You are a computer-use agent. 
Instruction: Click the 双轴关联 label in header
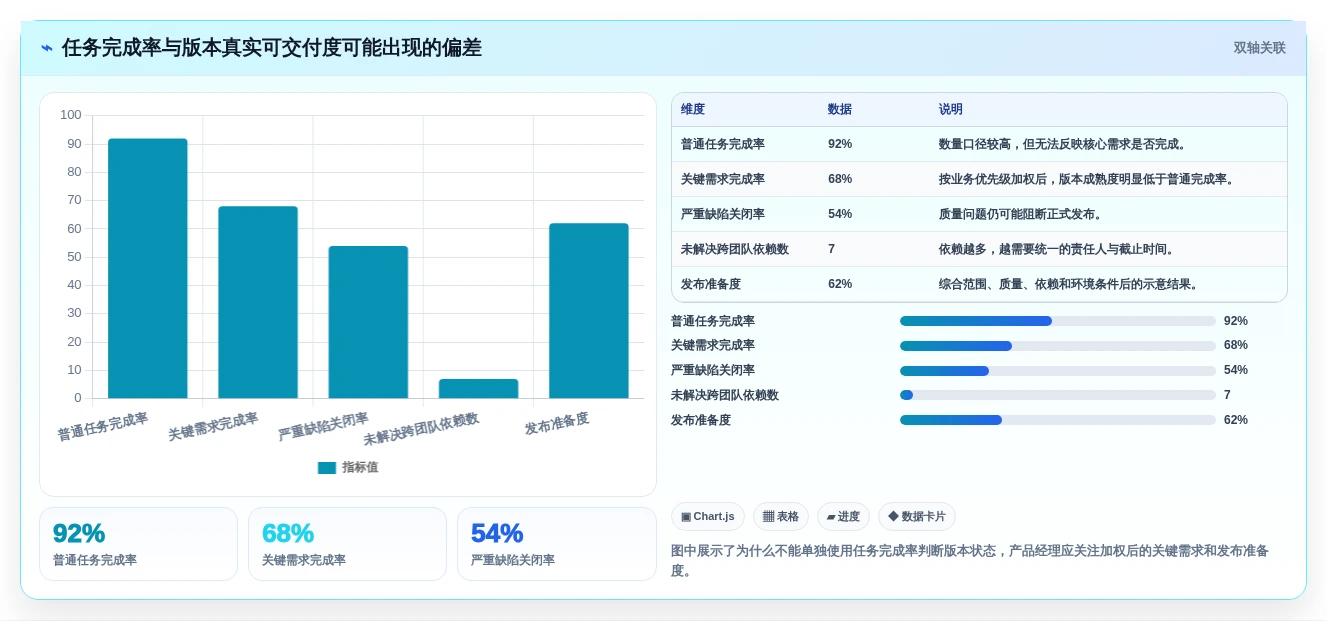coord(1259,48)
